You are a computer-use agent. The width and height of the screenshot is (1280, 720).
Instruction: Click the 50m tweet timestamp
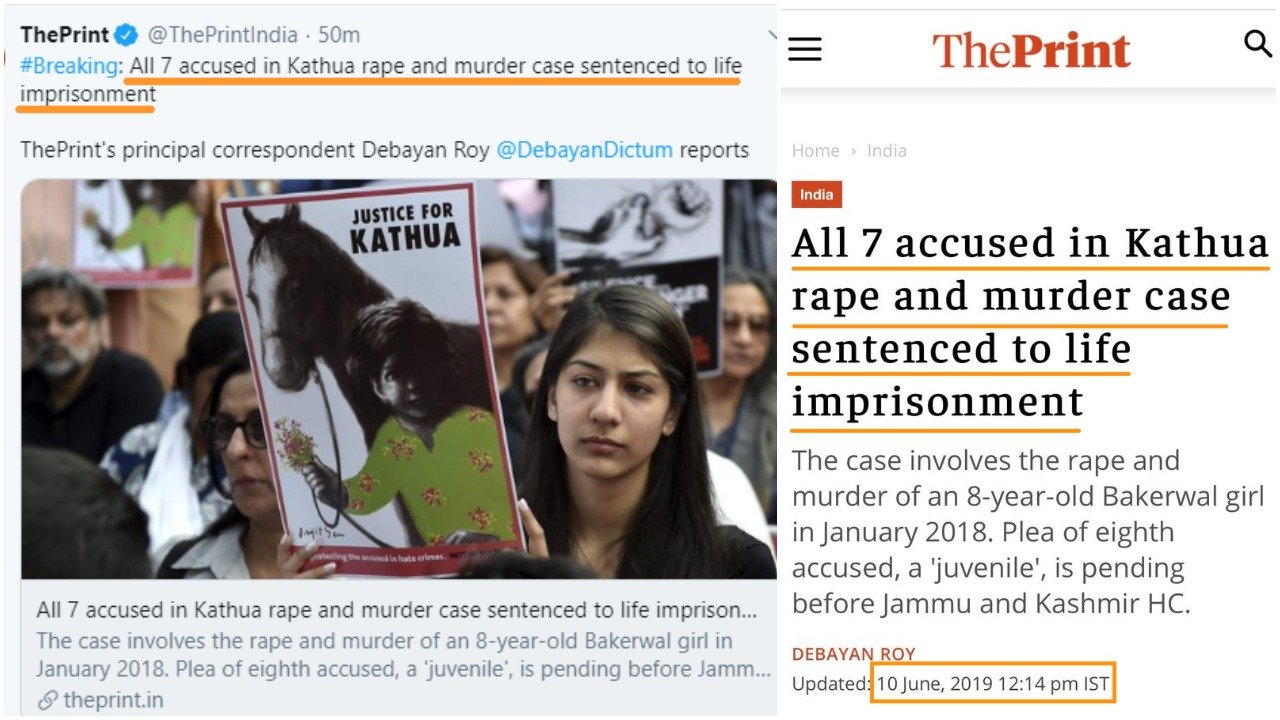[x=339, y=35]
